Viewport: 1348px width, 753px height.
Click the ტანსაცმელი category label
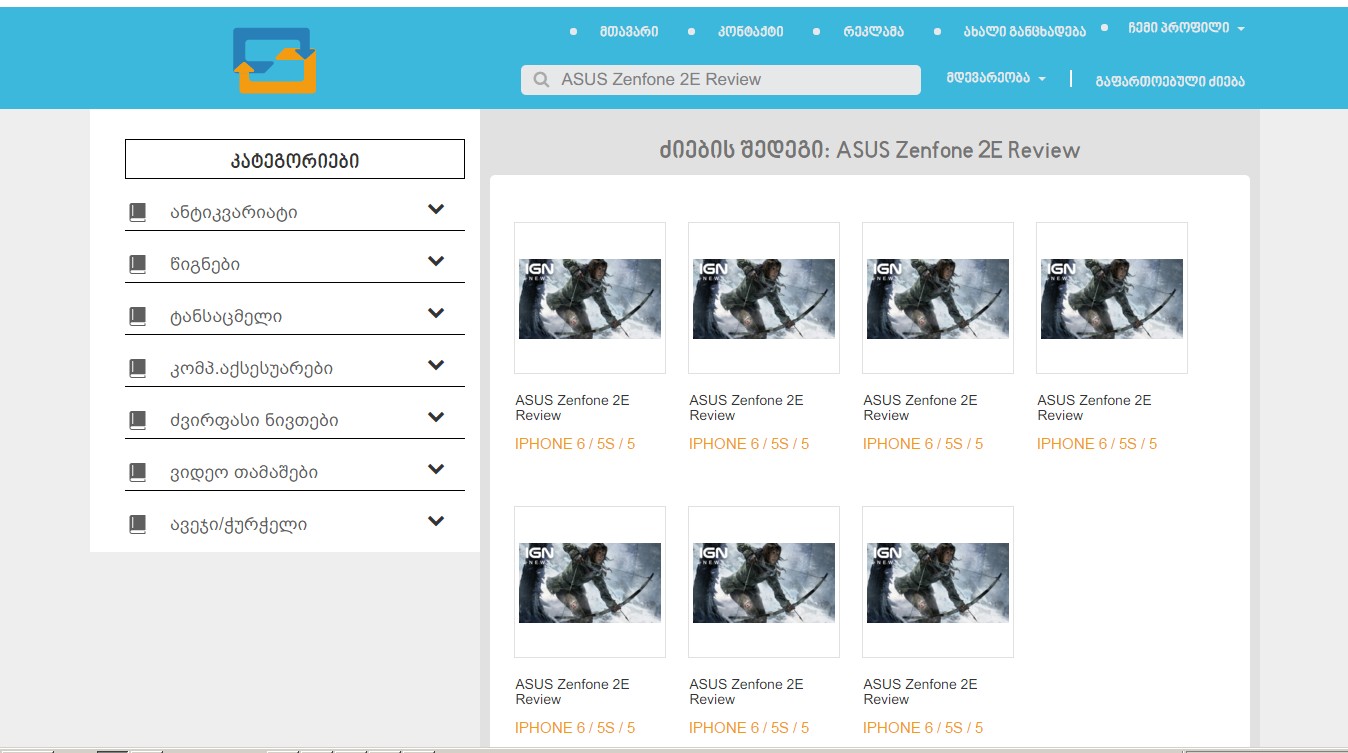pos(226,316)
